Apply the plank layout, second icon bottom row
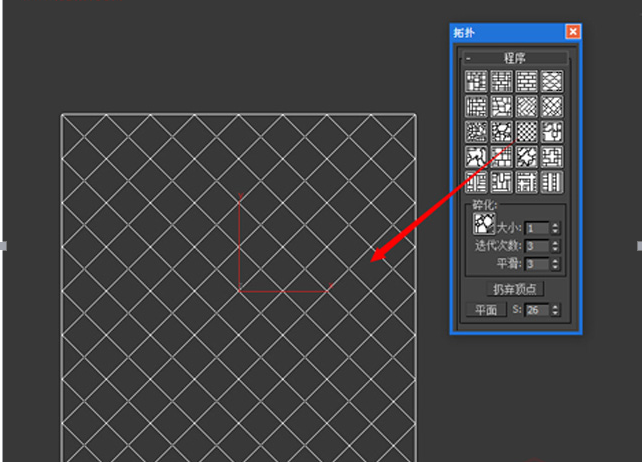 click(x=502, y=182)
